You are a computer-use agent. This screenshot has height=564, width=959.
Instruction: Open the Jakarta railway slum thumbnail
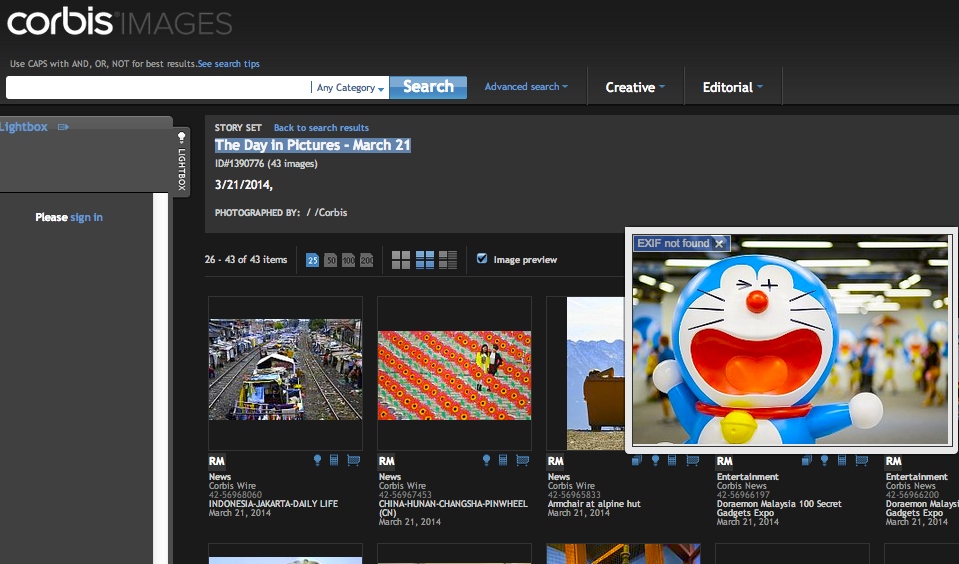click(285, 369)
